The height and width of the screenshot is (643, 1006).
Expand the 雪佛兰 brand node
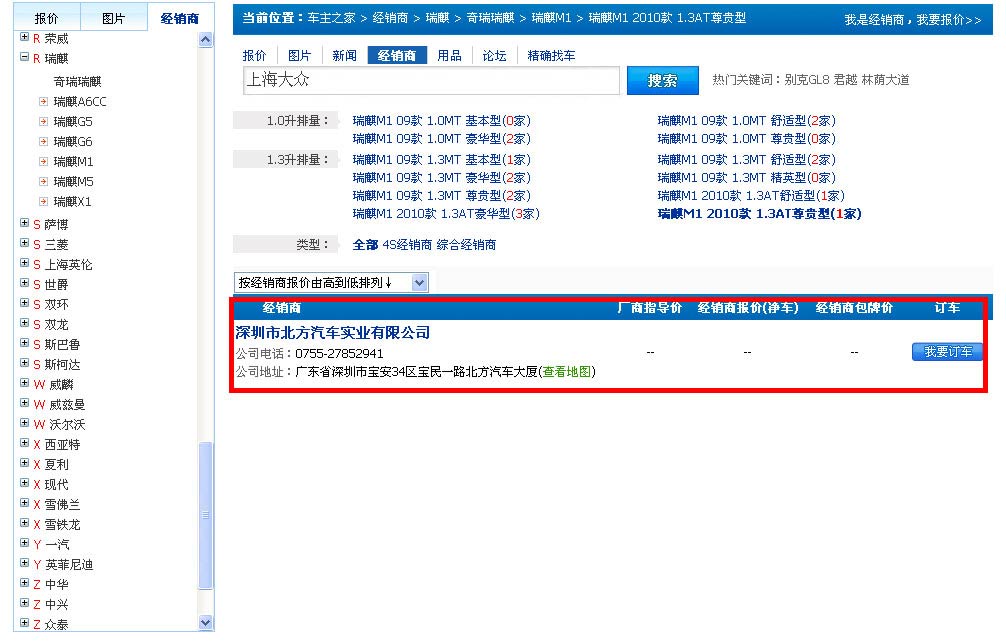(24, 503)
